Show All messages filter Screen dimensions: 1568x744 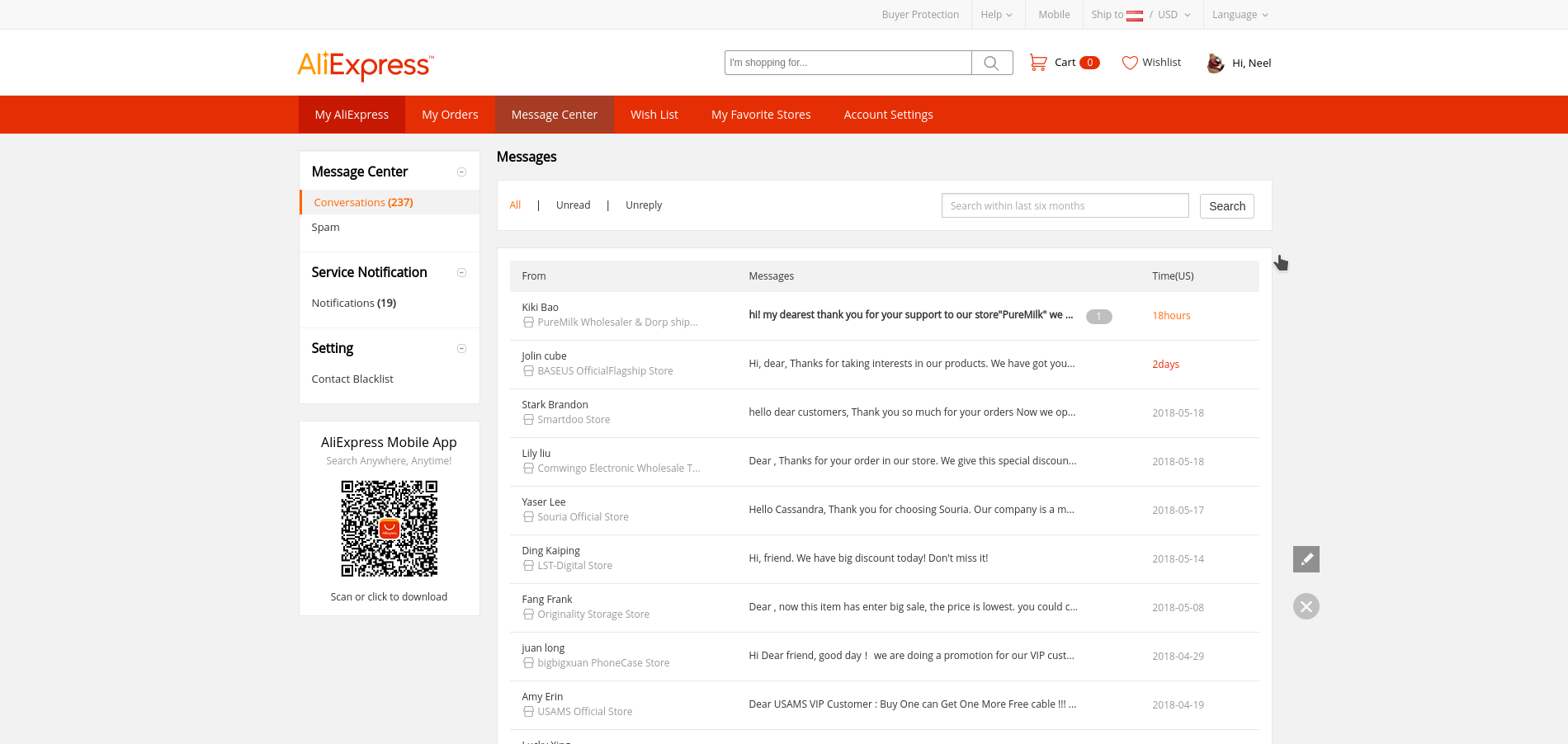[515, 205]
